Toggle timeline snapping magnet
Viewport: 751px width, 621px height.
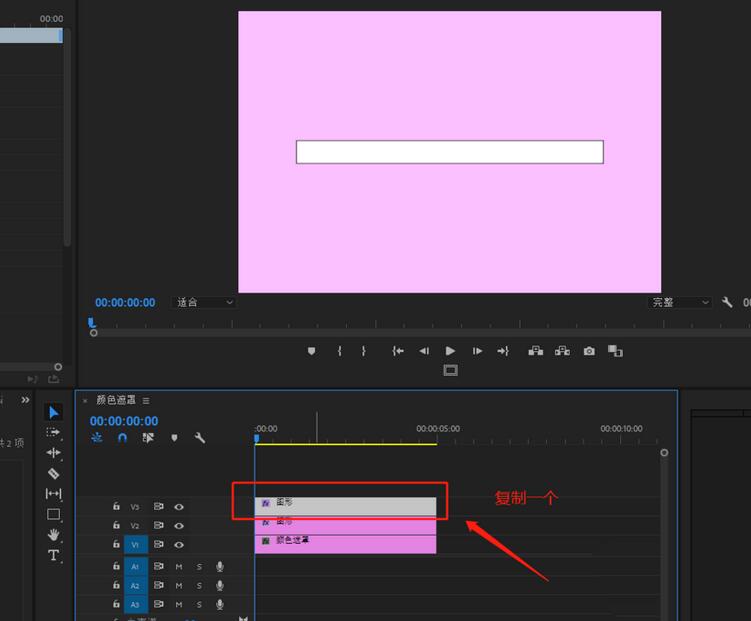click(122, 438)
